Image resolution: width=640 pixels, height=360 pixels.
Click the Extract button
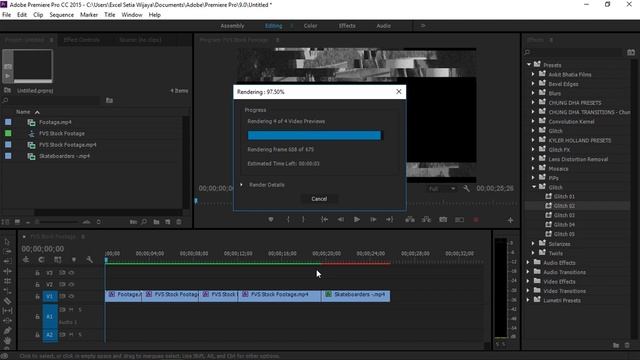click(426, 220)
